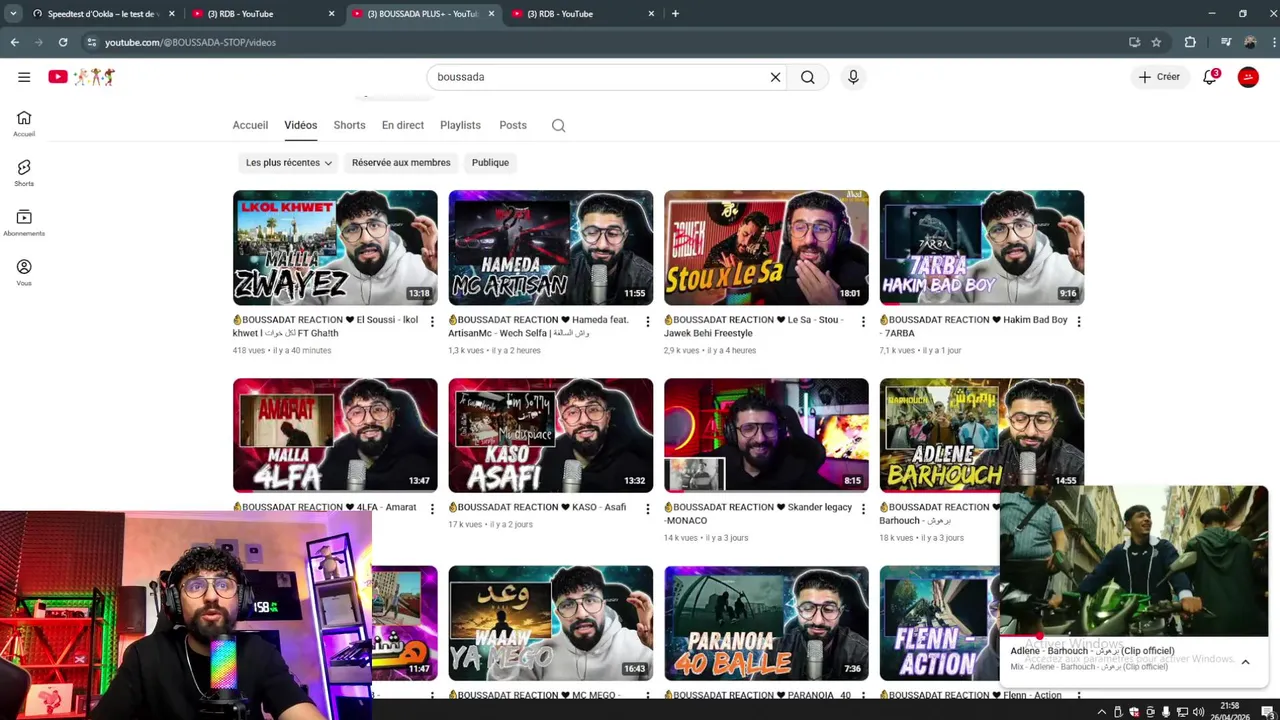Show hidden system tray icons
Image resolution: width=1280 pixels, height=720 pixels.
pyautogui.click(x=1102, y=712)
